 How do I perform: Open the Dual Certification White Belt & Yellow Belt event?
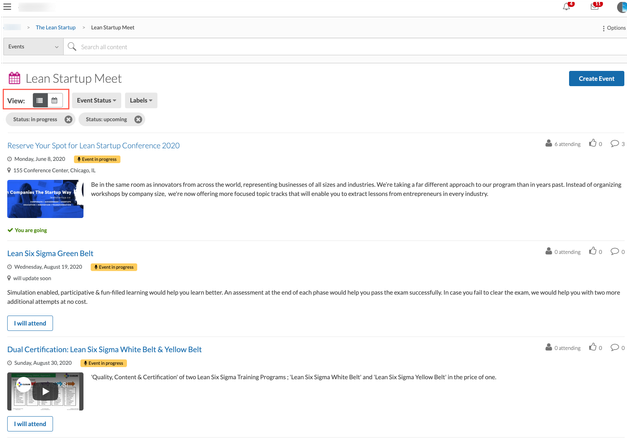(x=104, y=349)
